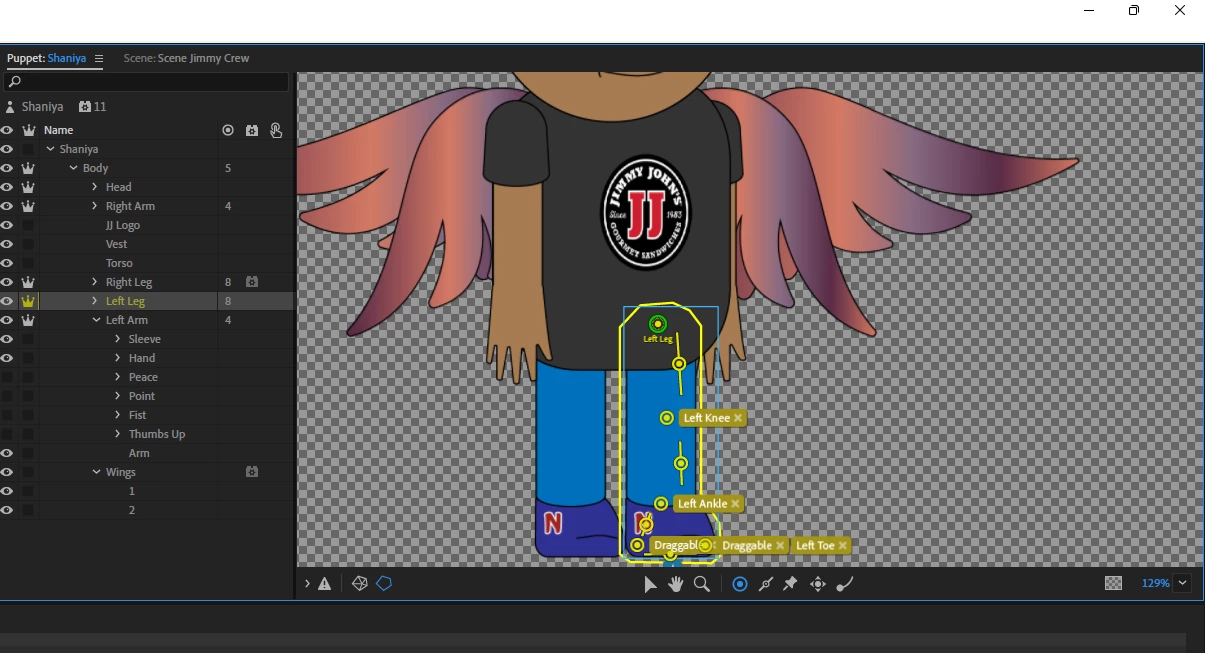Hide the Torso layer
Viewport: 1205px width, 653px height.
tap(7, 263)
